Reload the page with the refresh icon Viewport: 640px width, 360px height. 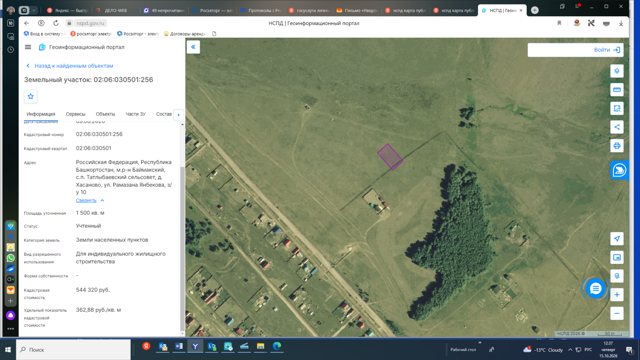pos(56,23)
